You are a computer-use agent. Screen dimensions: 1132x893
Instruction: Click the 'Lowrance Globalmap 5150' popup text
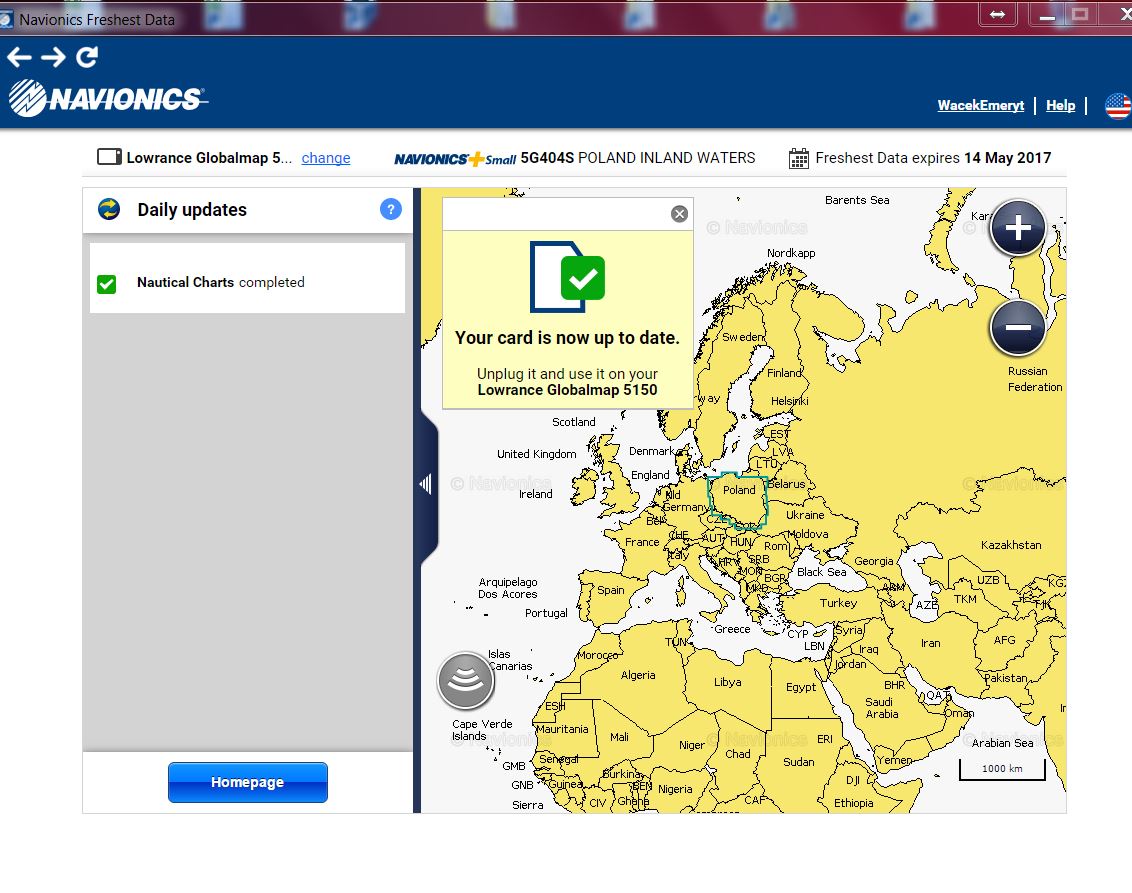click(x=567, y=390)
